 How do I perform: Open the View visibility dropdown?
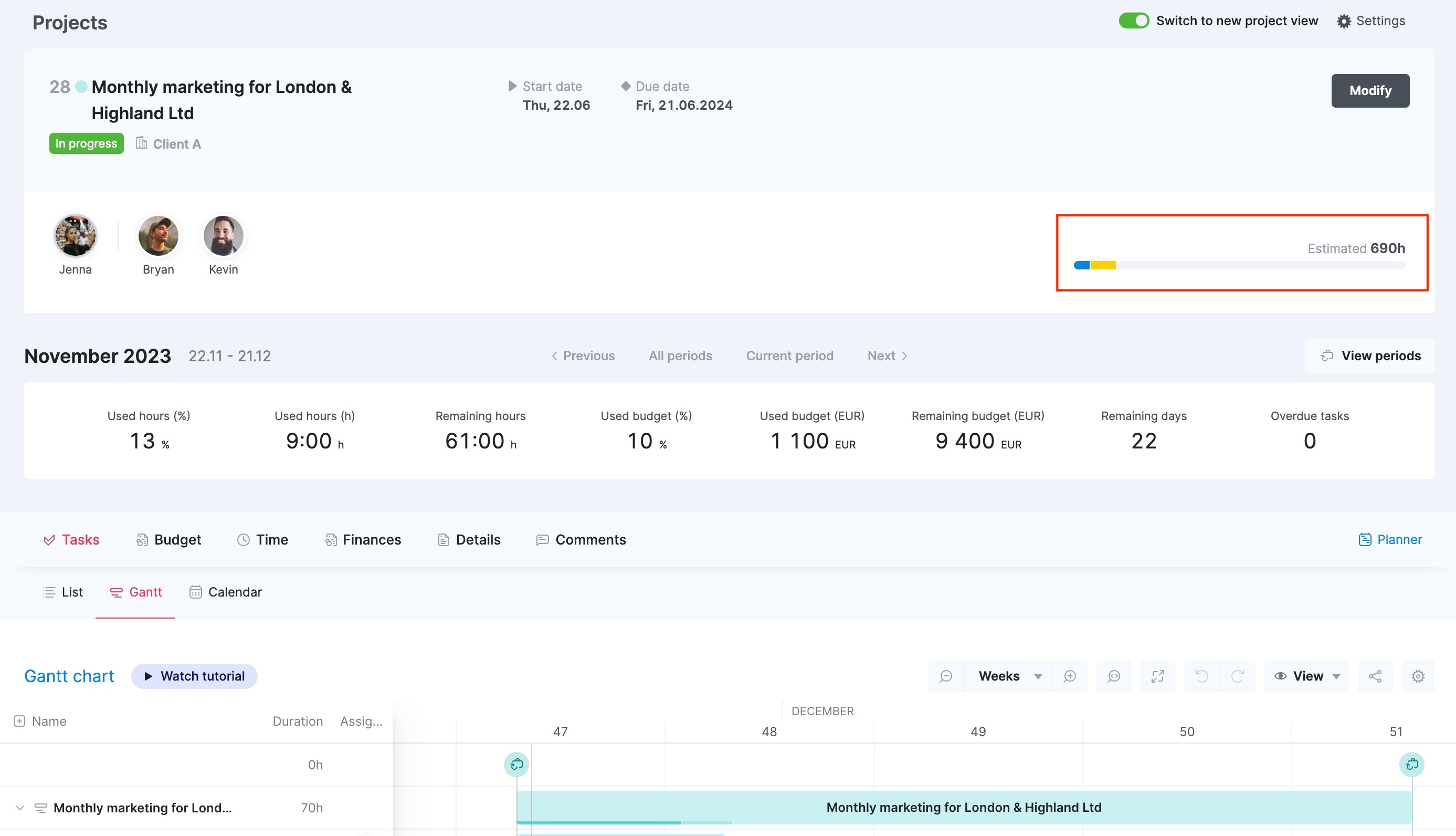pos(1307,676)
